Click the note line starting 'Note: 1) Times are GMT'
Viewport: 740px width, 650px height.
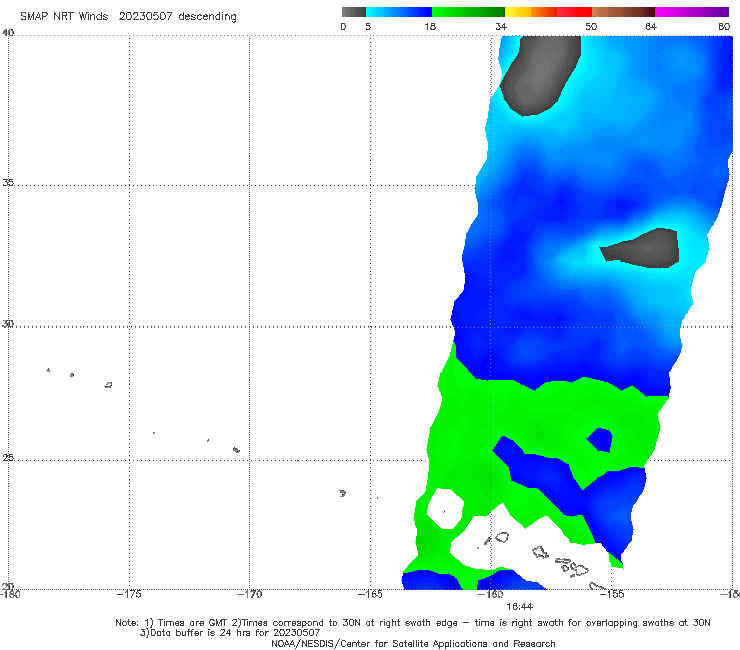click(413, 623)
